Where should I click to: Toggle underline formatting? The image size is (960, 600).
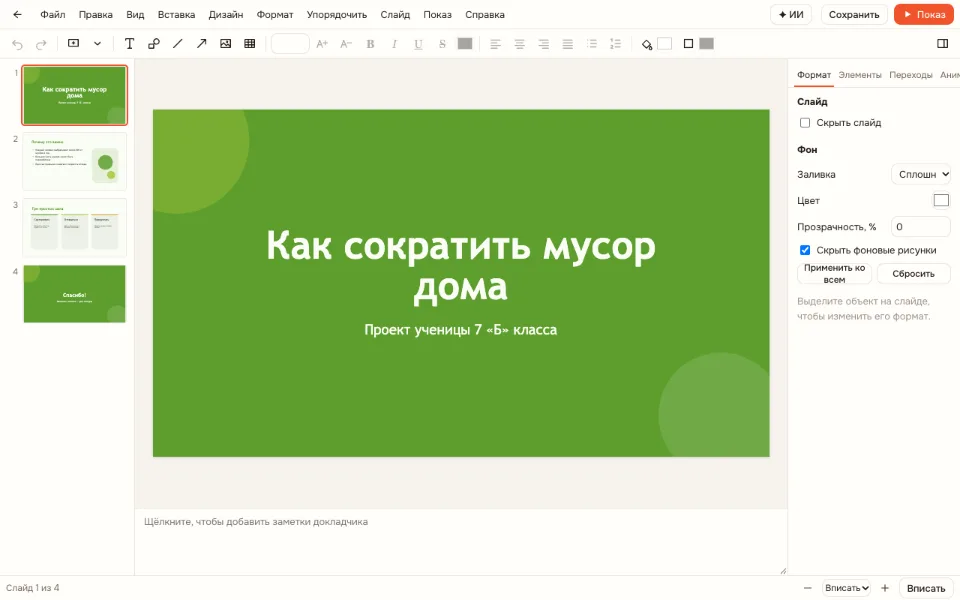418,44
